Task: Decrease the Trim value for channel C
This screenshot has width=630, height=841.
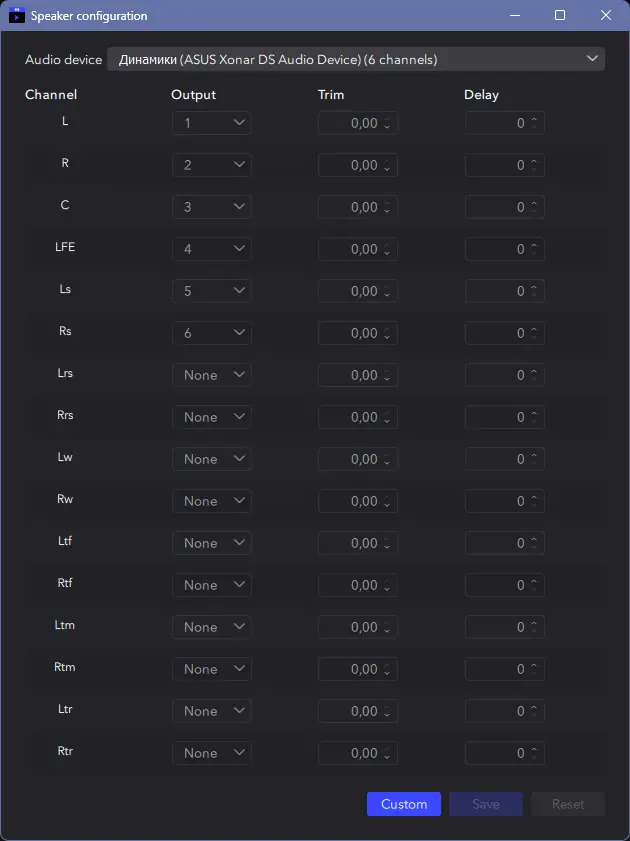Action: [x=387, y=211]
